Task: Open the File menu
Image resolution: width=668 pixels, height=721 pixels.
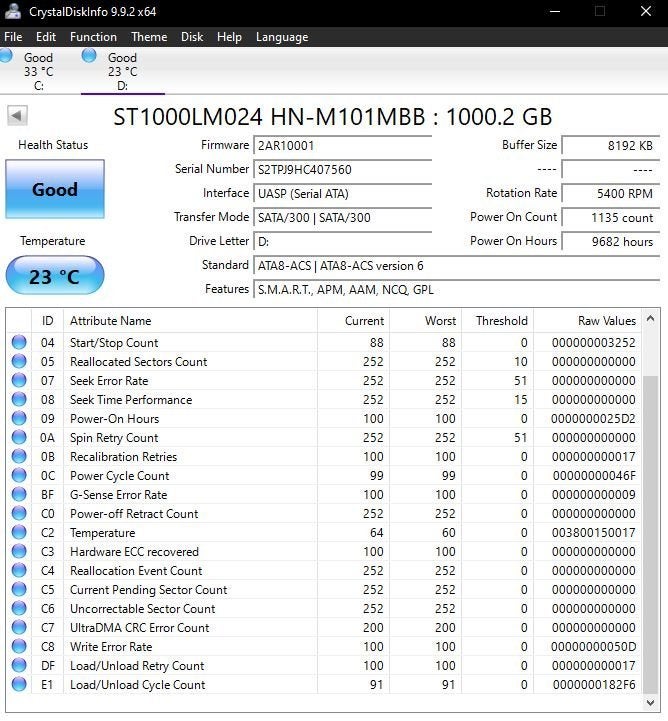Action: click(13, 37)
